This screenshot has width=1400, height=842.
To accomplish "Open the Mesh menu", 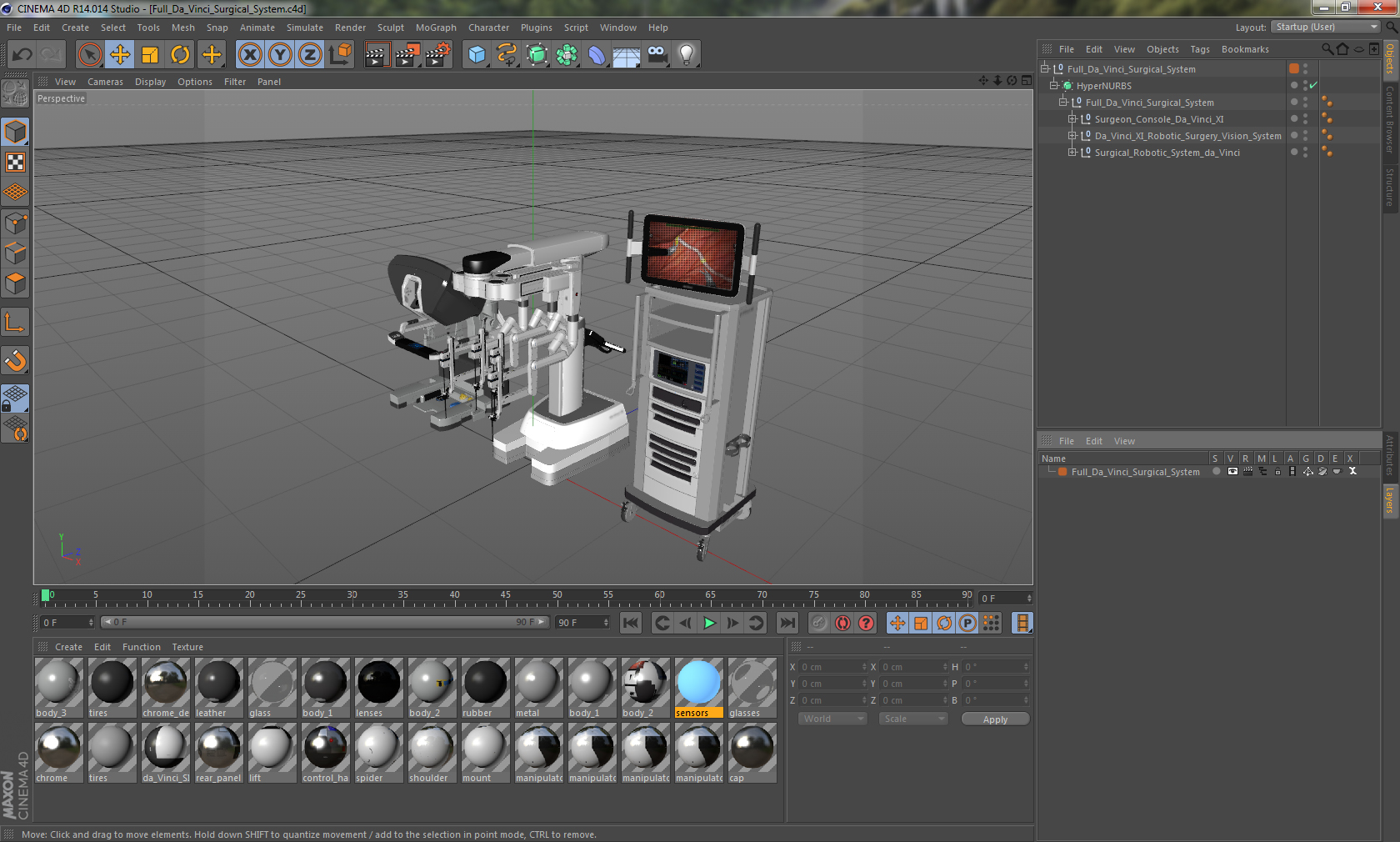I will tap(182, 28).
